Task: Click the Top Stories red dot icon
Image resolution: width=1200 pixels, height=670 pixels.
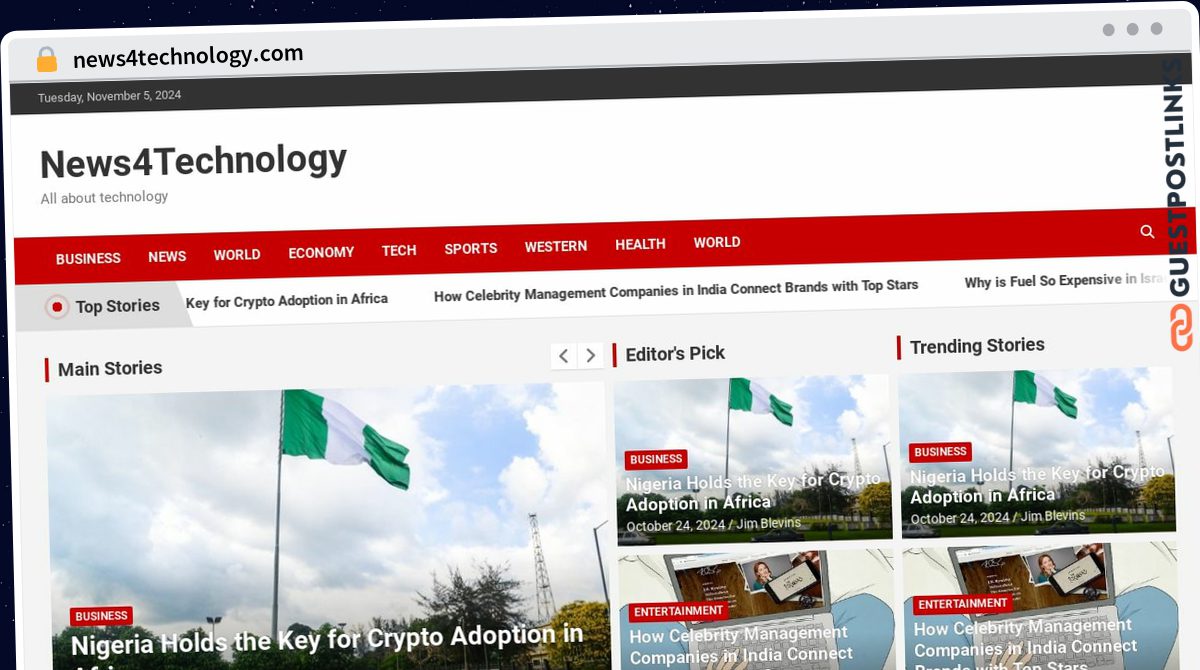Action: point(57,307)
